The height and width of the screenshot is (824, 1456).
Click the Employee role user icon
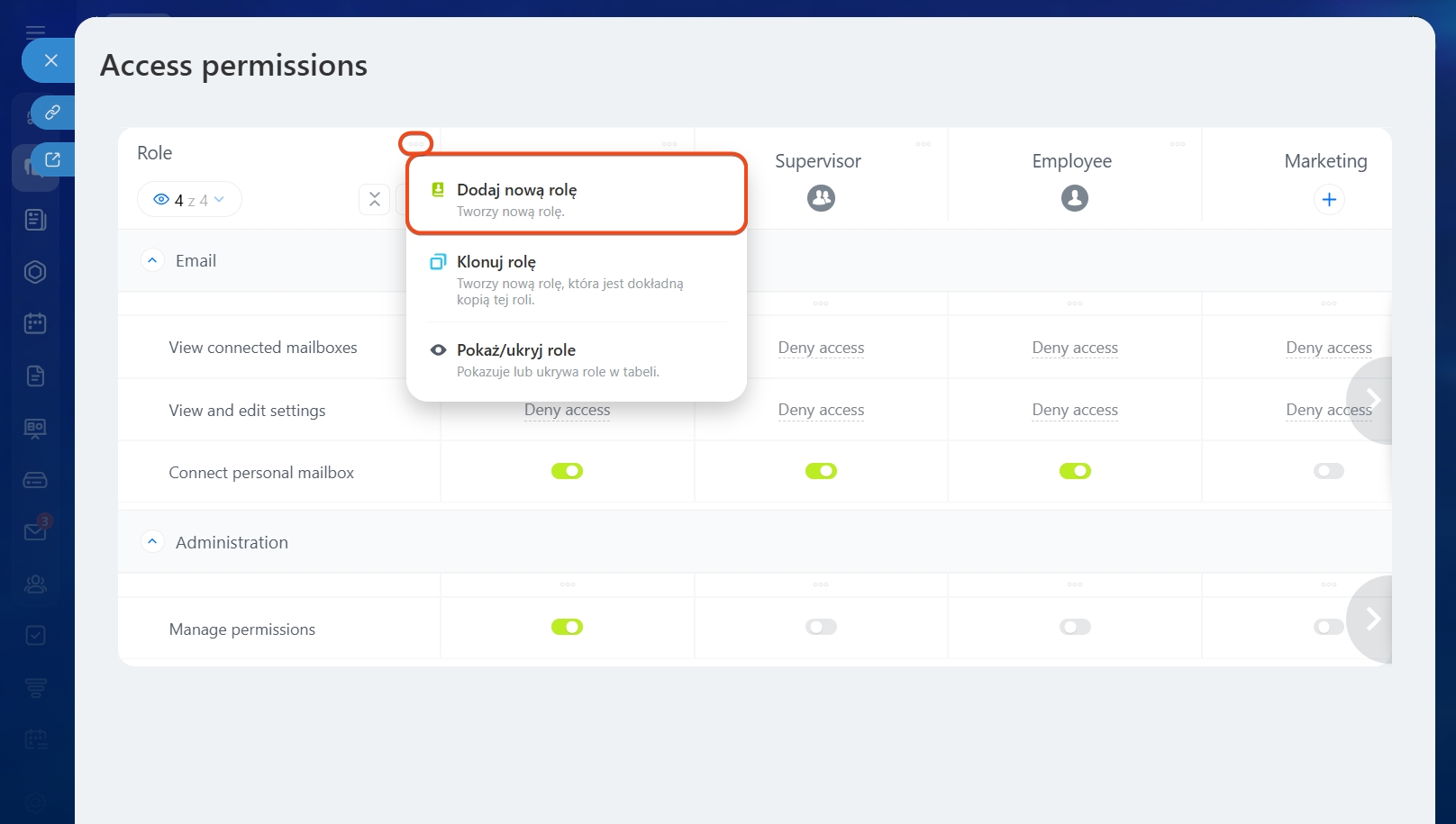(1074, 198)
